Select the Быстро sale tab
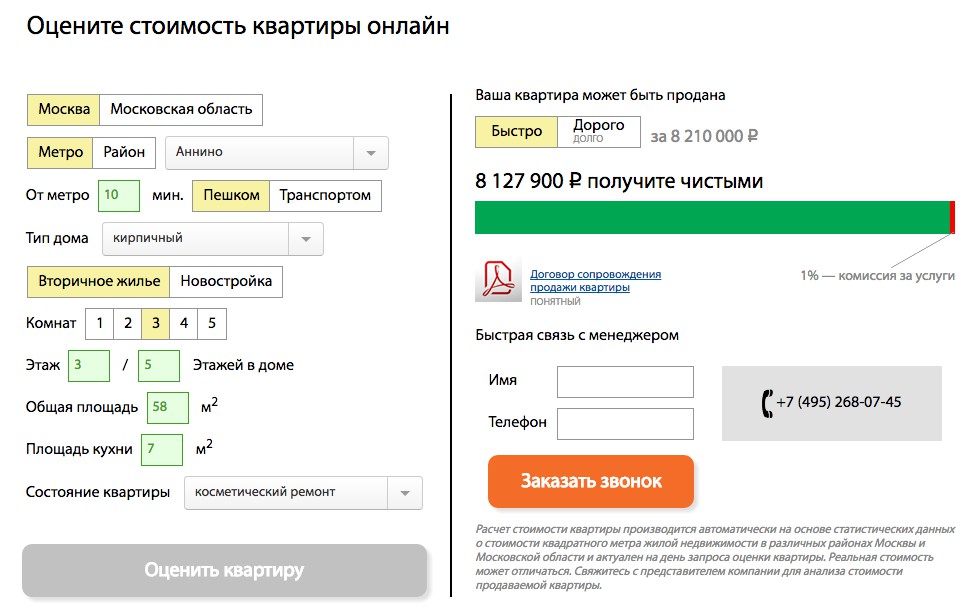This screenshot has height=613, width=974. pos(517,132)
